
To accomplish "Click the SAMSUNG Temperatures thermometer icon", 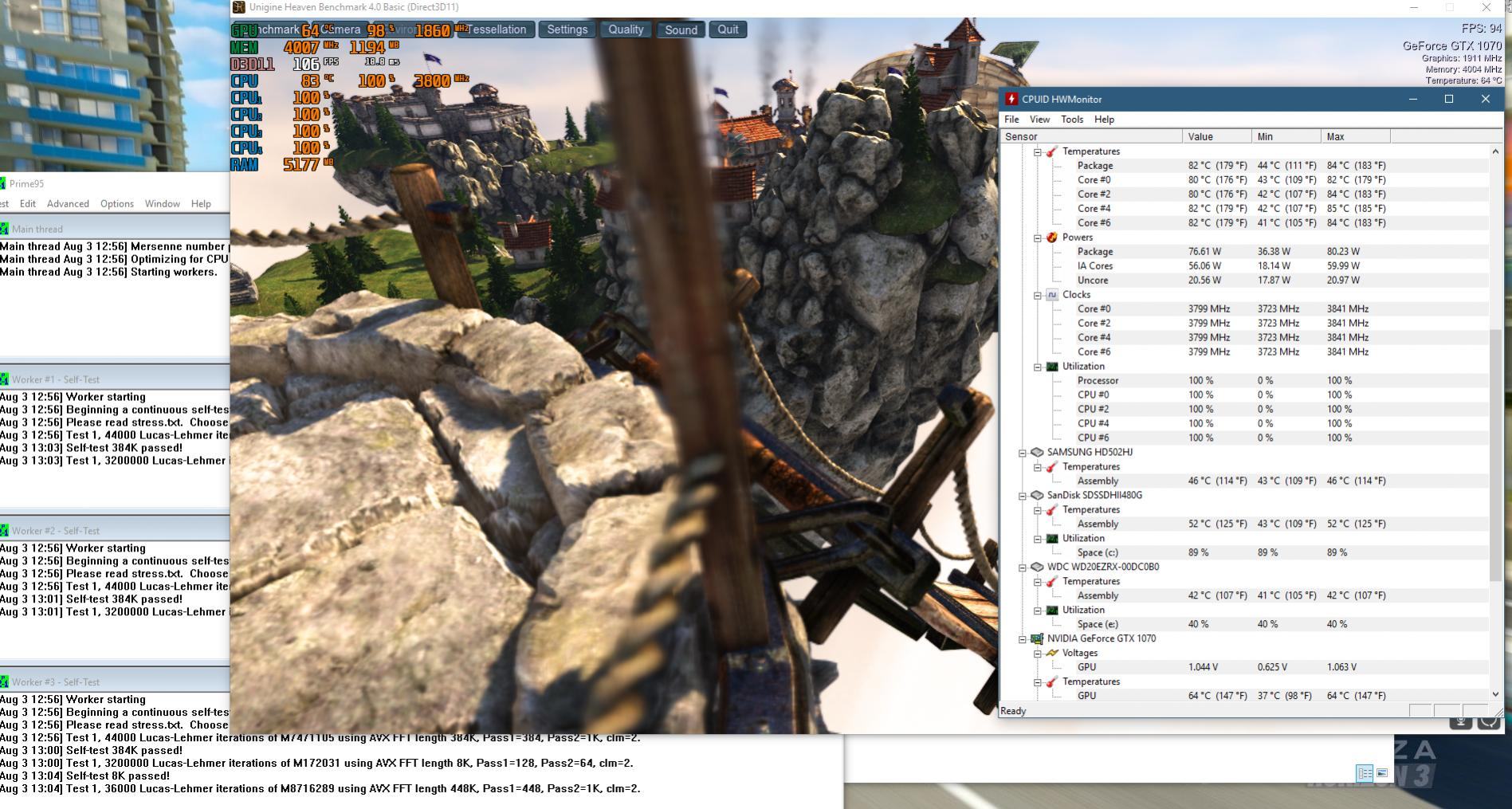I will click(x=1051, y=467).
